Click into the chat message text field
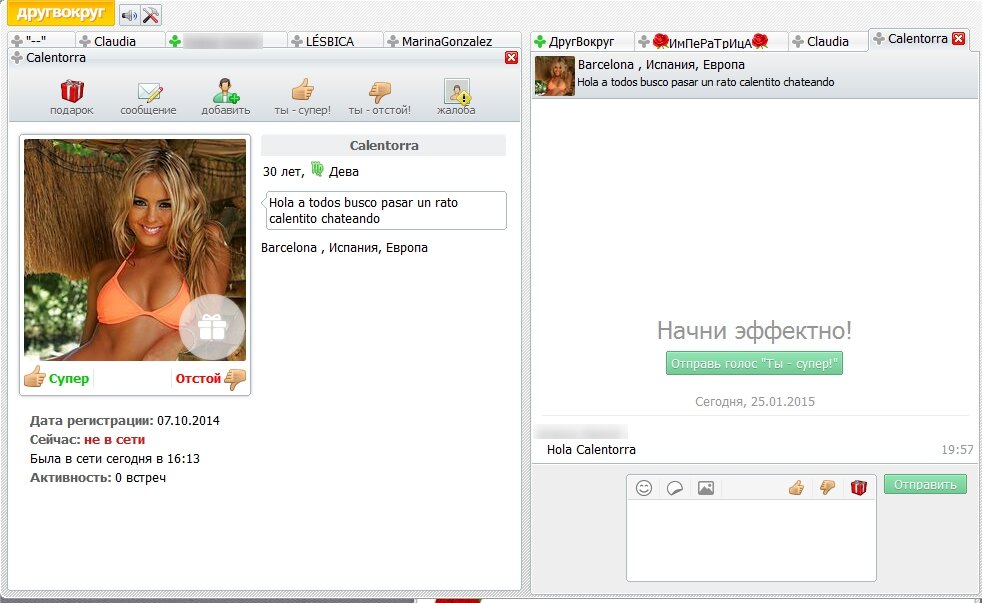 [750, 540]
